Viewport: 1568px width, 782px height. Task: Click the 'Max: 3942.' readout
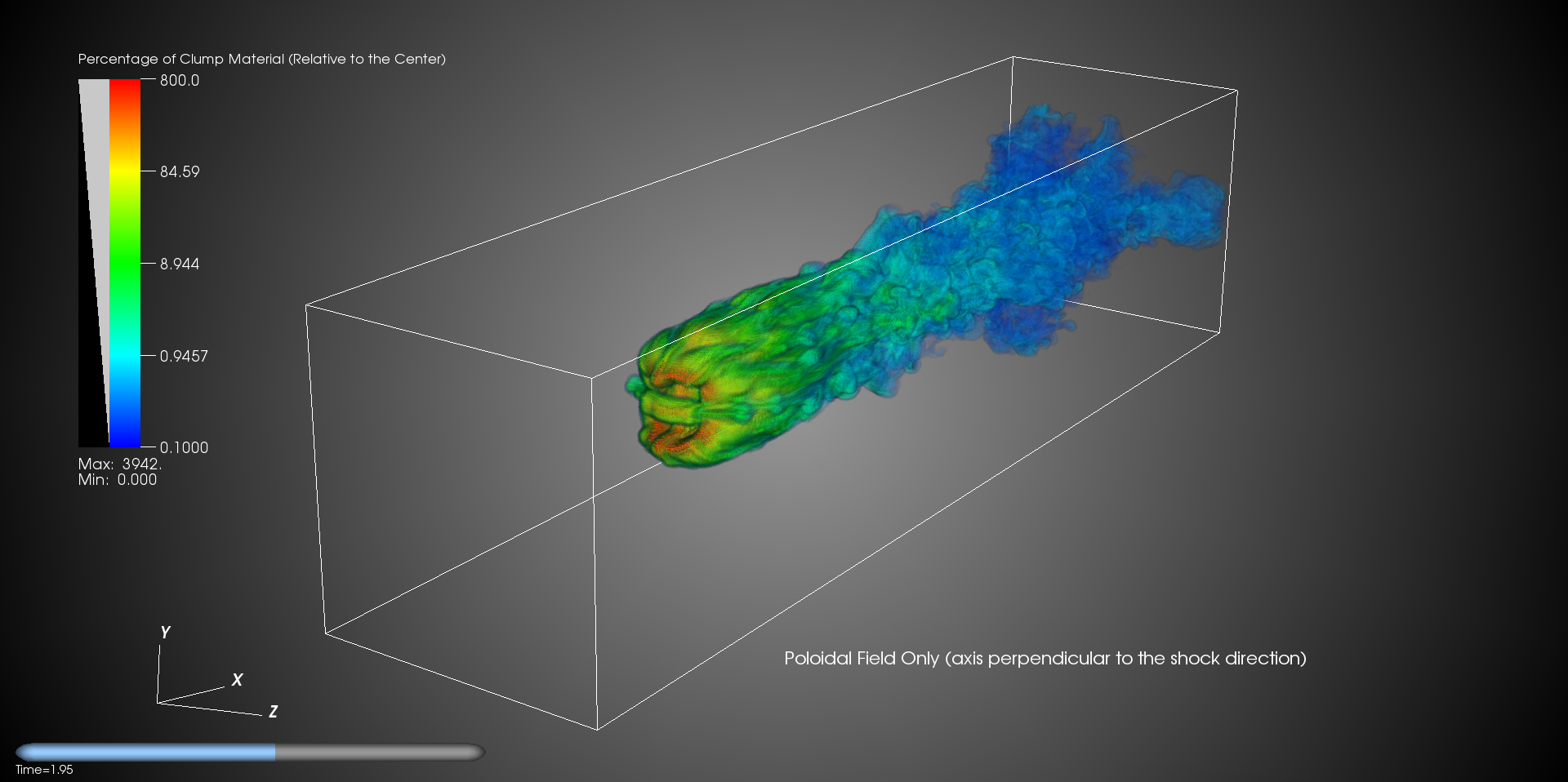(x=120, y=464)
